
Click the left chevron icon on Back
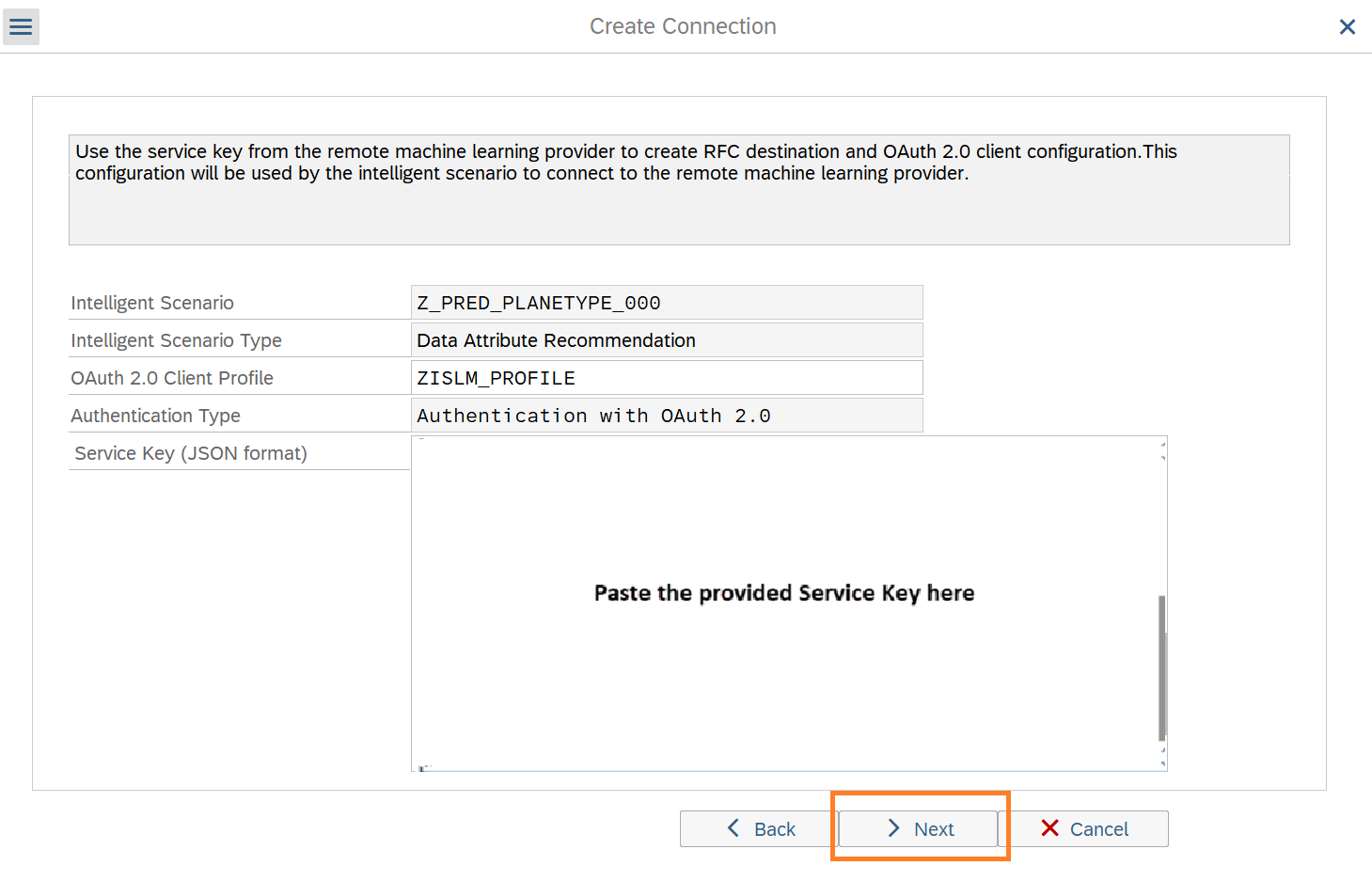[733, 828]
